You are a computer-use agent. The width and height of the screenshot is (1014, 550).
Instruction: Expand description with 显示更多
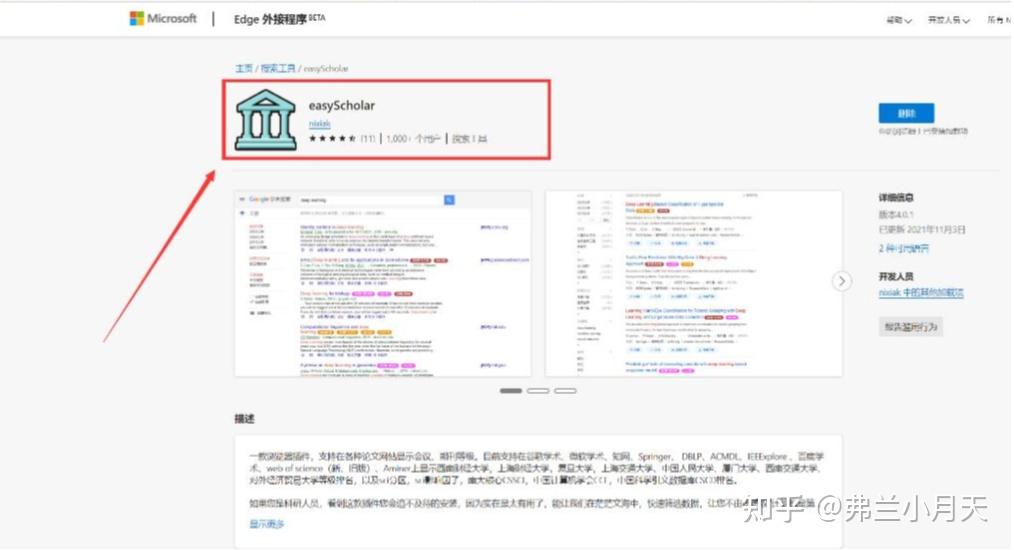[x=266, y=523]
